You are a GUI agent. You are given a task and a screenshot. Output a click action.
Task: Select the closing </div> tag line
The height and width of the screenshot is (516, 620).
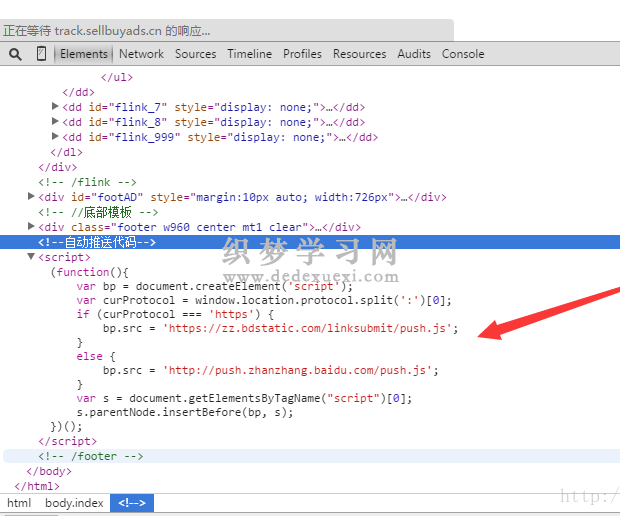pyautogui.click(x=58, y=167)
